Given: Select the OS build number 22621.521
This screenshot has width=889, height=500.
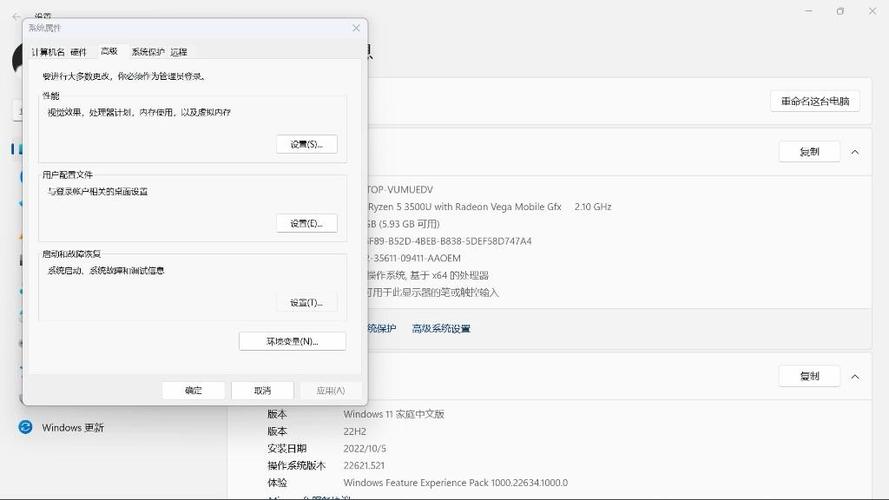Looking at the screenshot, I should (364, 465).
